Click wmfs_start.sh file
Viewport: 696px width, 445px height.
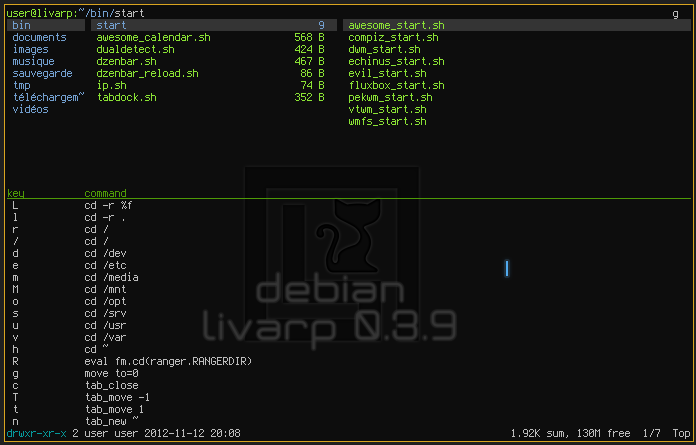pyautogui.click(x=387, y=121)
